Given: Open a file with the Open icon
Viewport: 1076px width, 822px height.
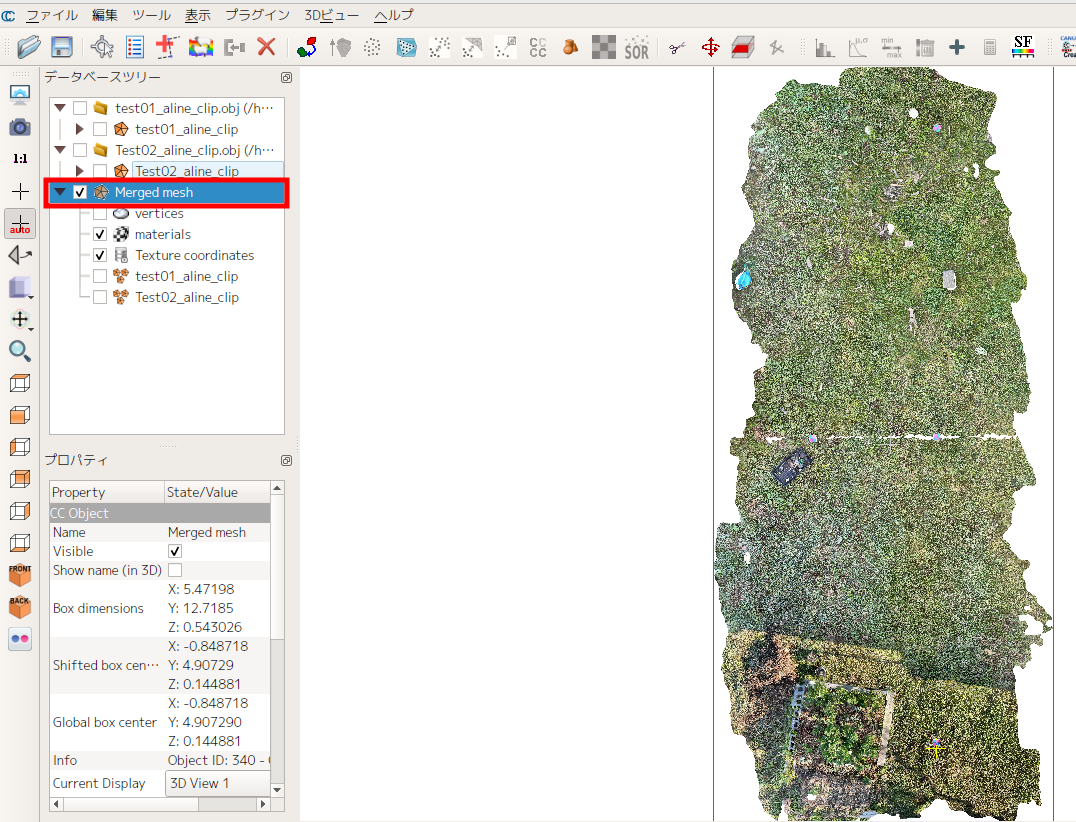Looking at the screenshot, I should tap(27, 47).
